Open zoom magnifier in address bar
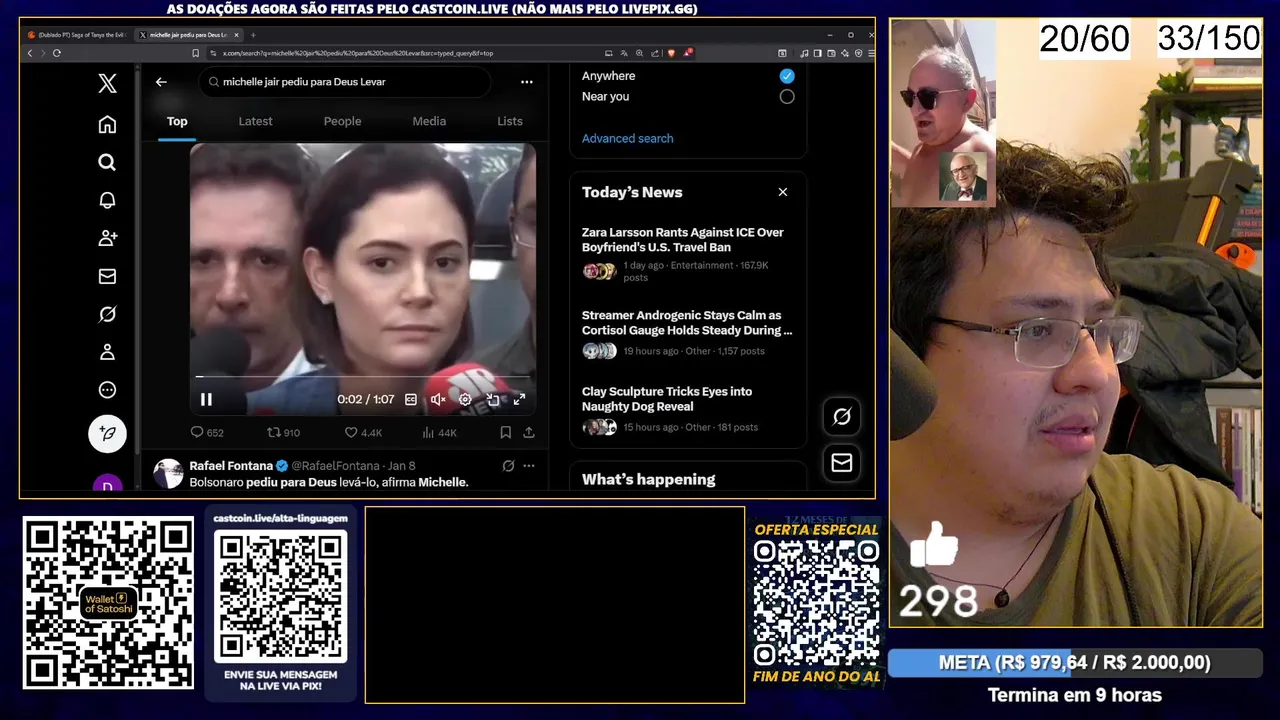 point(639,53)
